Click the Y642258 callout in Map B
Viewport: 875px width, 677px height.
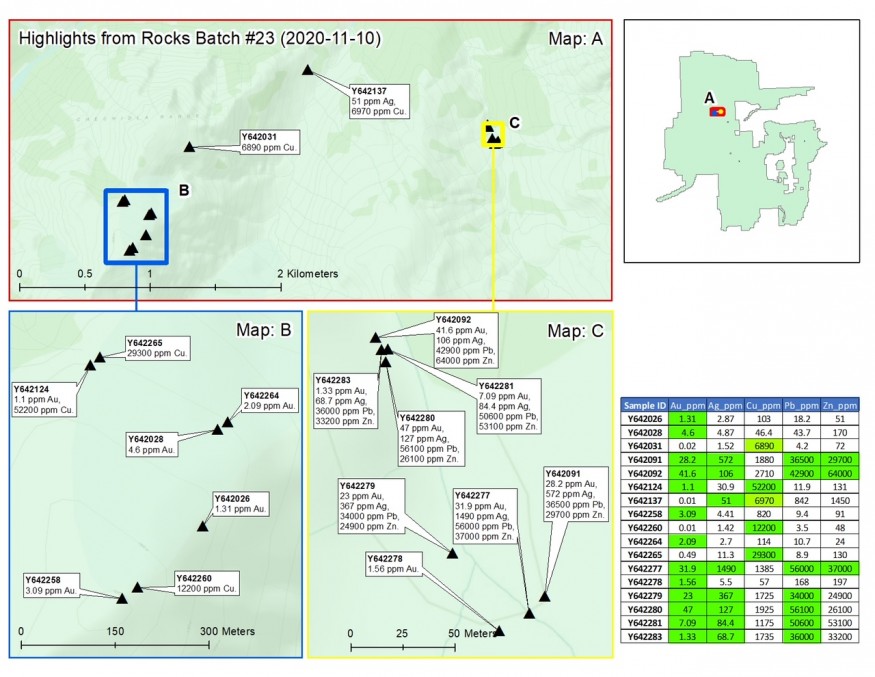51,585
